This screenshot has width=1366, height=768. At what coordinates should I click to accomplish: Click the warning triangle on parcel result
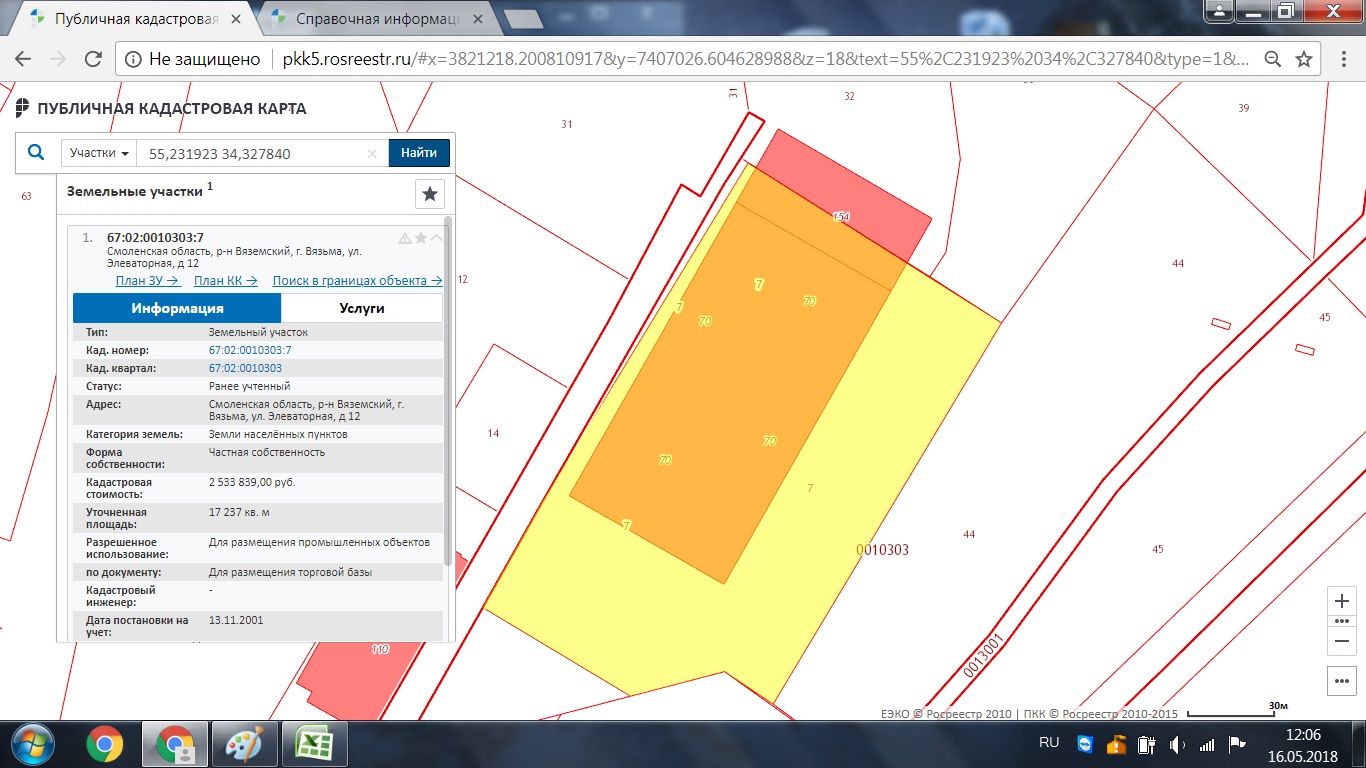tap(405, 238)
